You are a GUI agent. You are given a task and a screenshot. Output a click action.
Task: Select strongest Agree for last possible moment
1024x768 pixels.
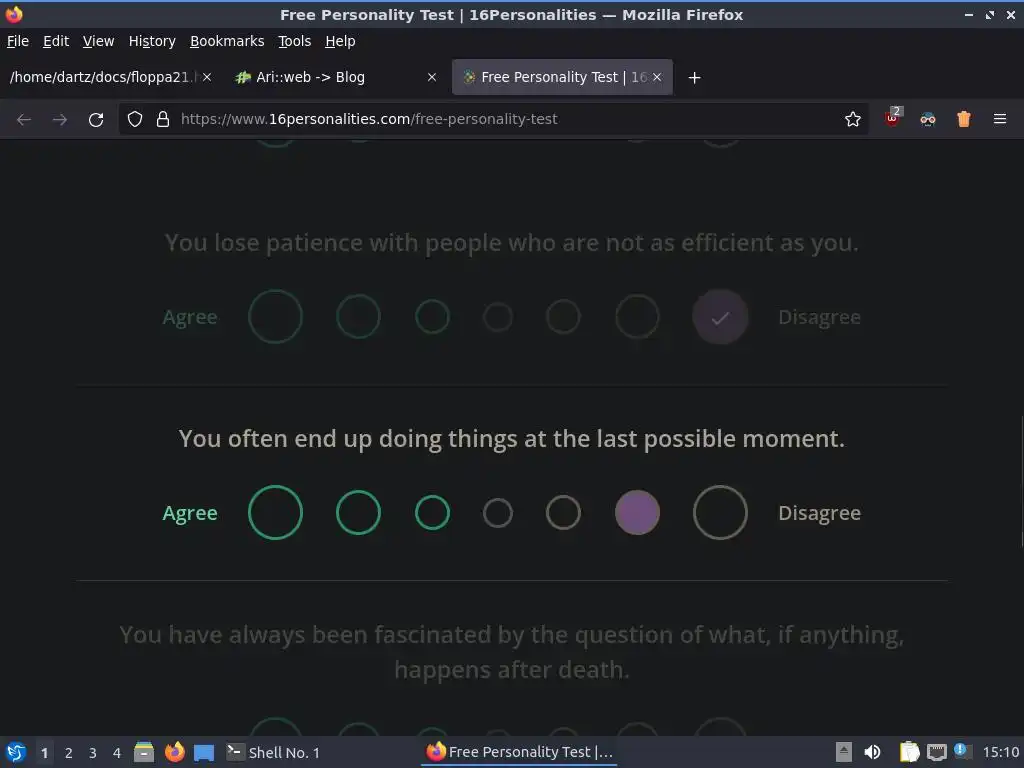276,513
